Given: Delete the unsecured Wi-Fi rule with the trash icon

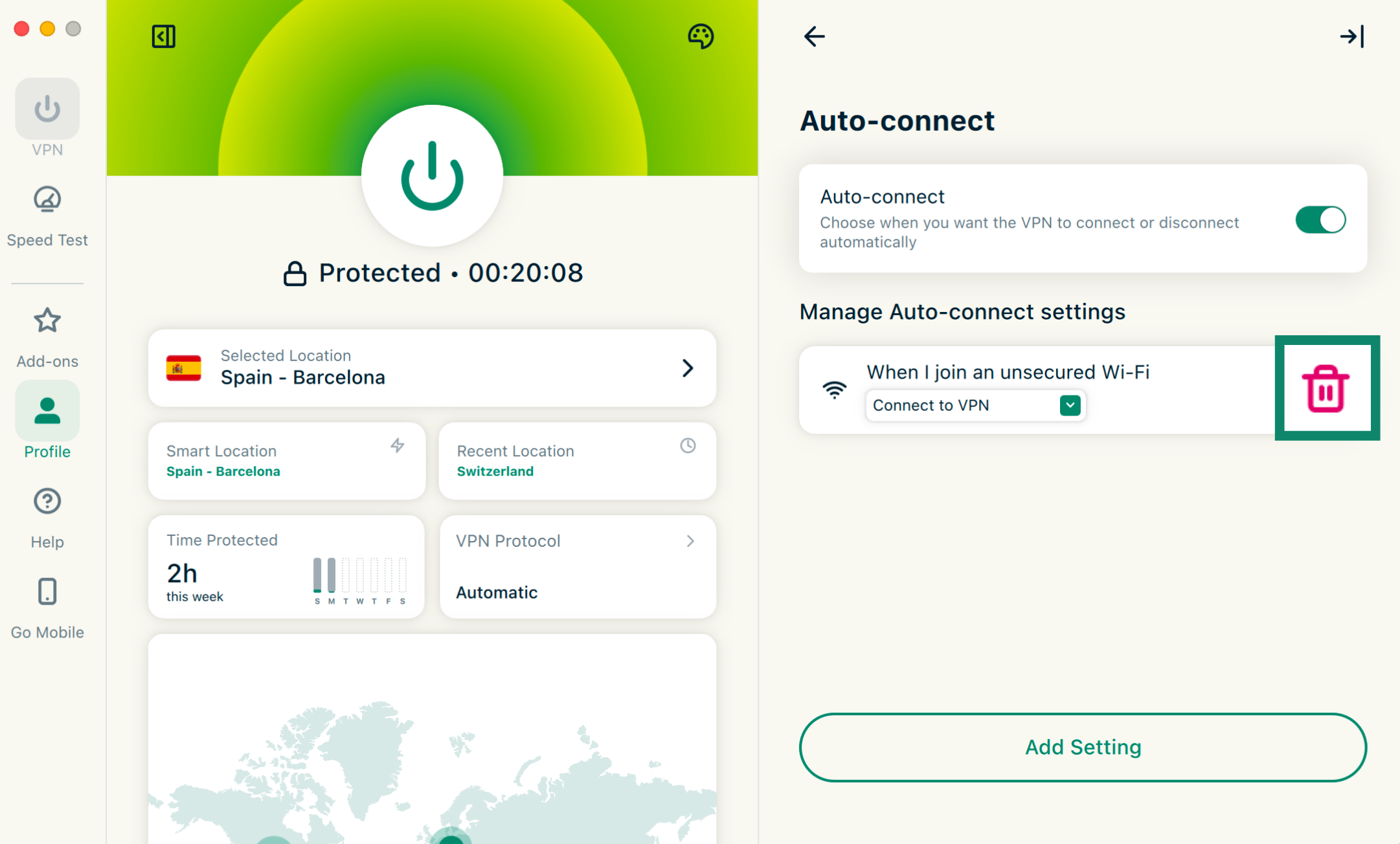Looking at the screenshot, I should (1326, 388).
